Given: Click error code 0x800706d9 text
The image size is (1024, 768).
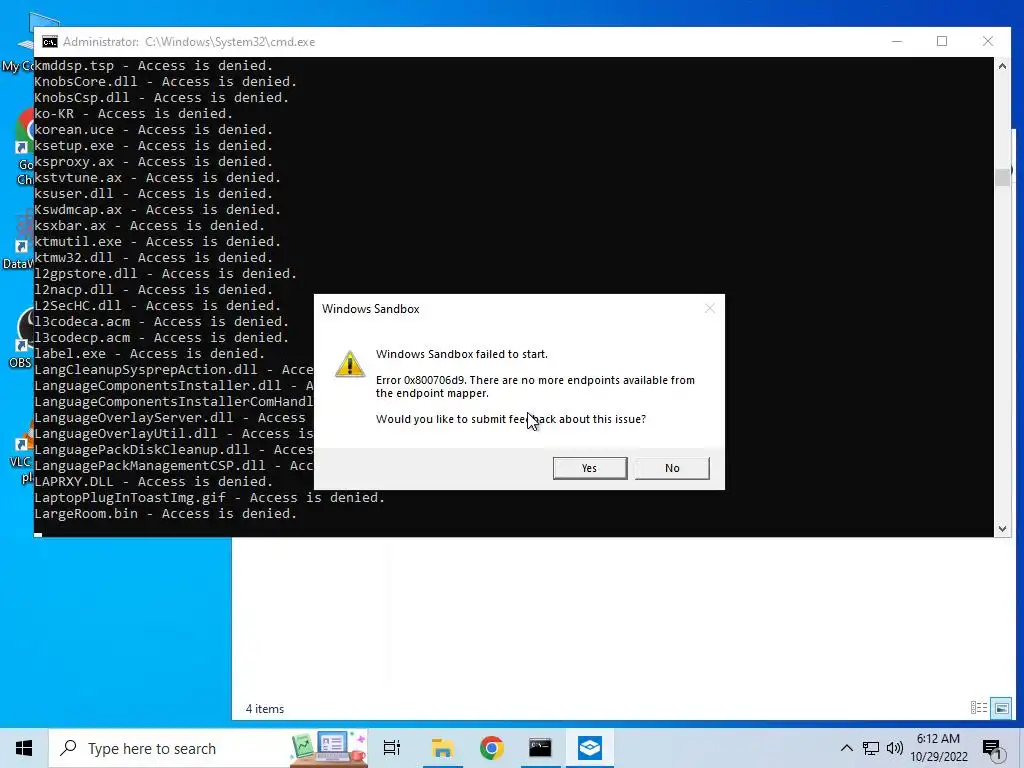Looking at the screenshot, I should [421, 380].
